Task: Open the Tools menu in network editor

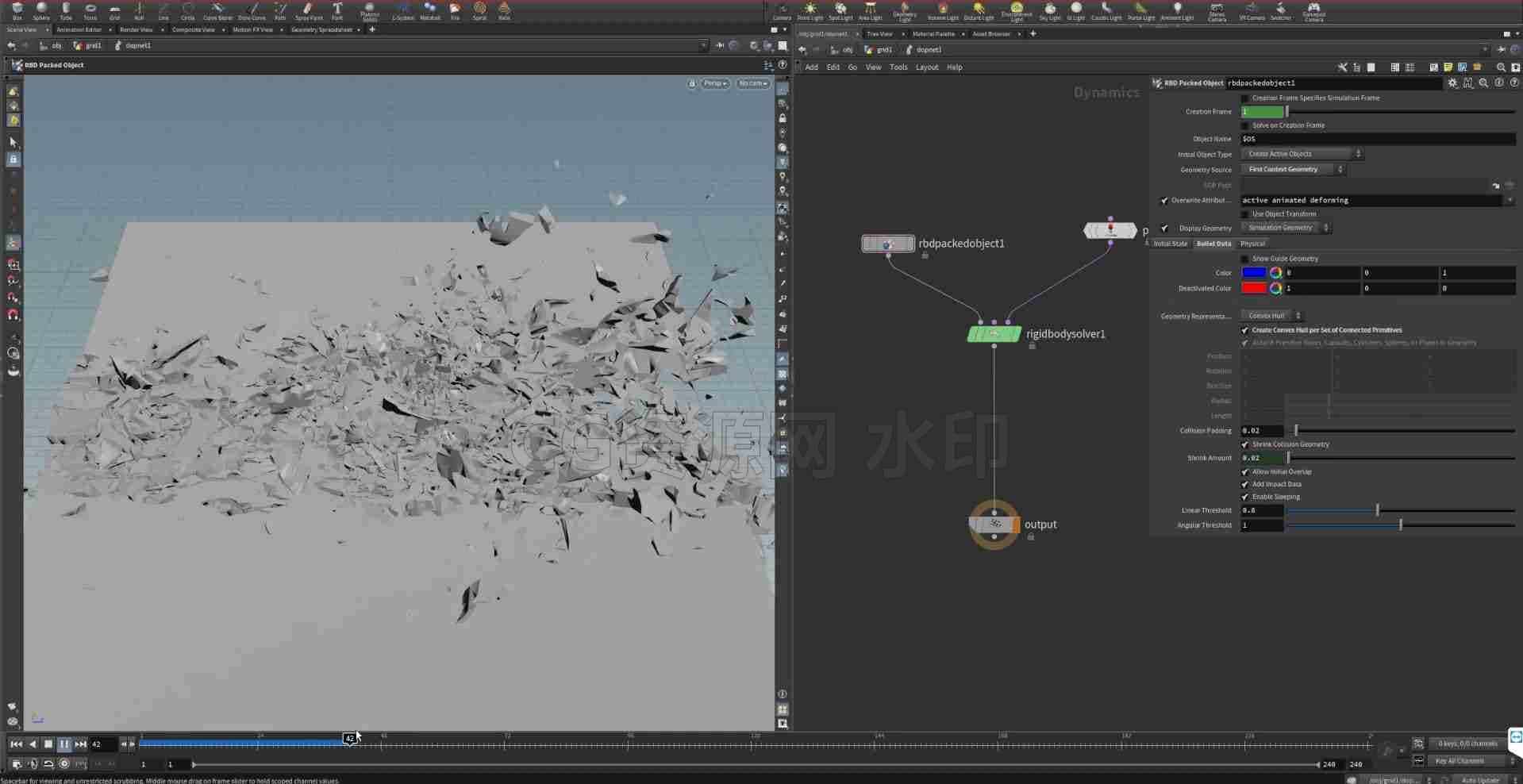Action: pos(898,67)
